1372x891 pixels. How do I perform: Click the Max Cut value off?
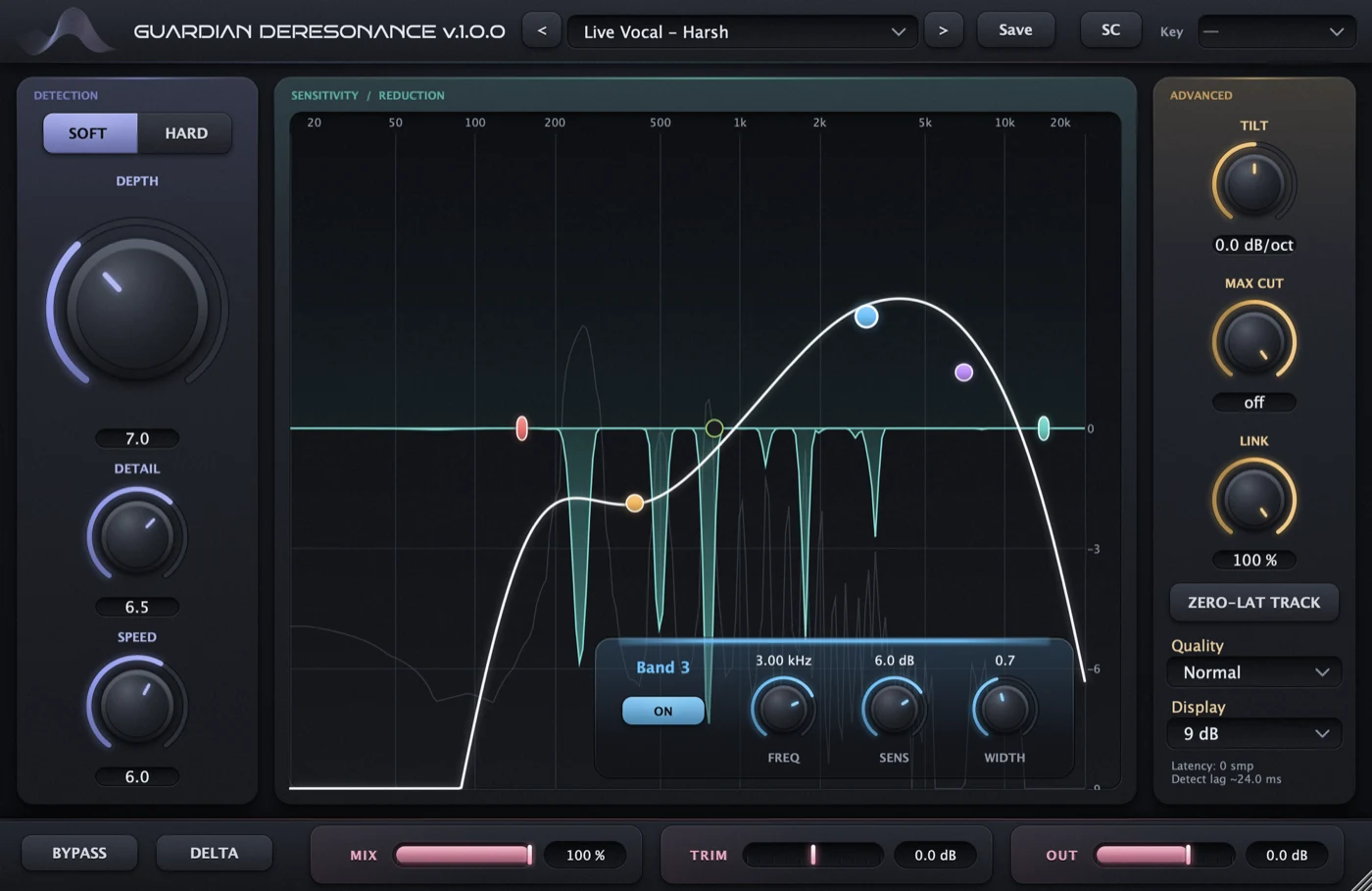(1253, 403)
